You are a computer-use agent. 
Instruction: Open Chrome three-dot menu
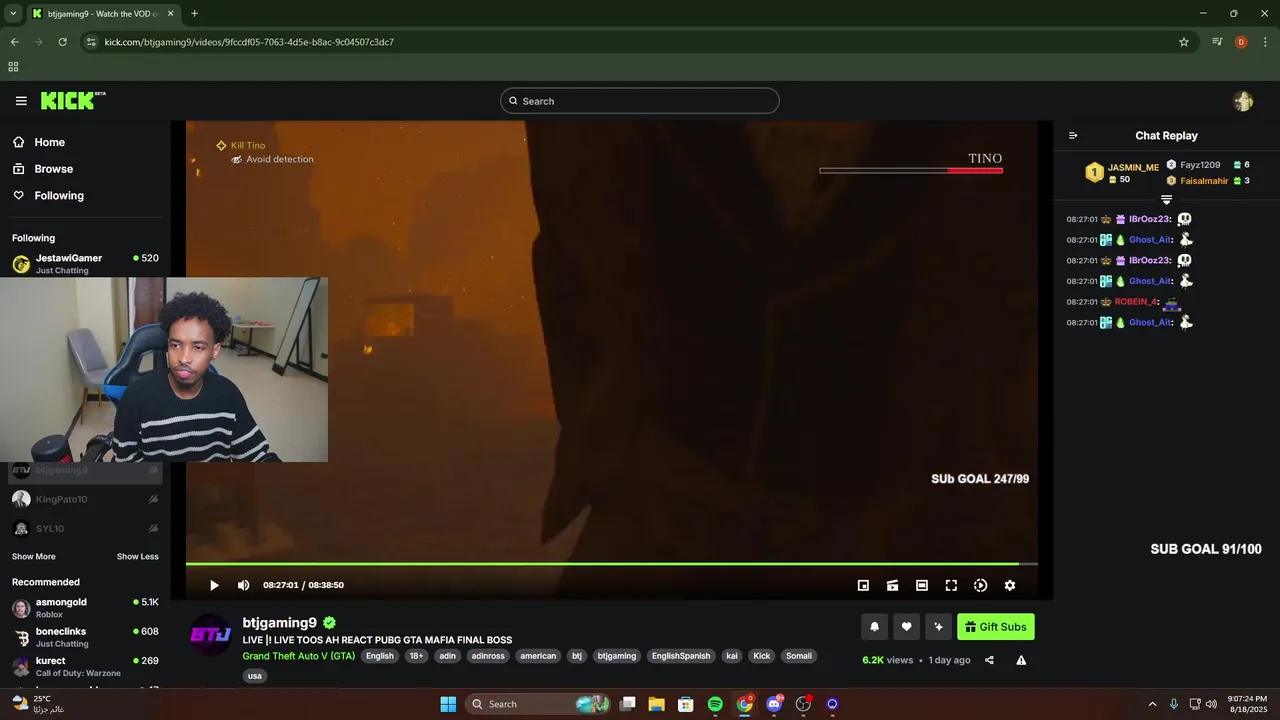coord(1265,42)
